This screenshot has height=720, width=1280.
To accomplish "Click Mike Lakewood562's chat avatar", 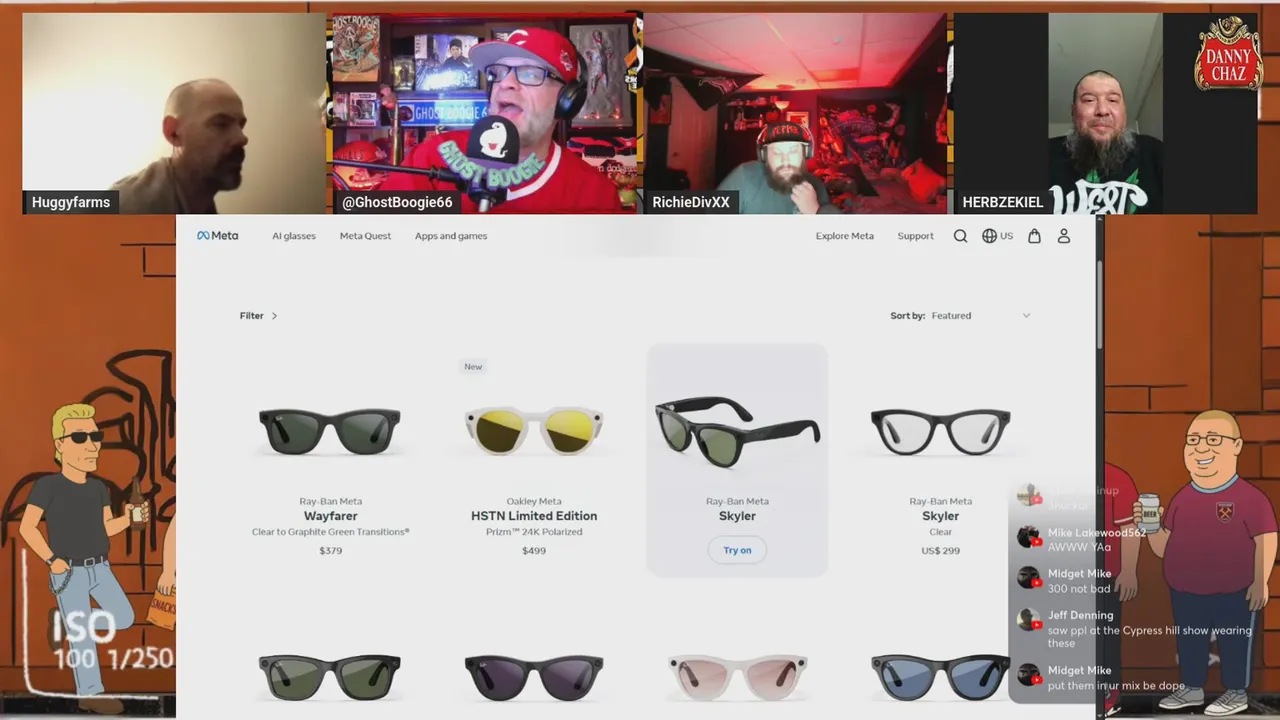I will click(1029, 538).
